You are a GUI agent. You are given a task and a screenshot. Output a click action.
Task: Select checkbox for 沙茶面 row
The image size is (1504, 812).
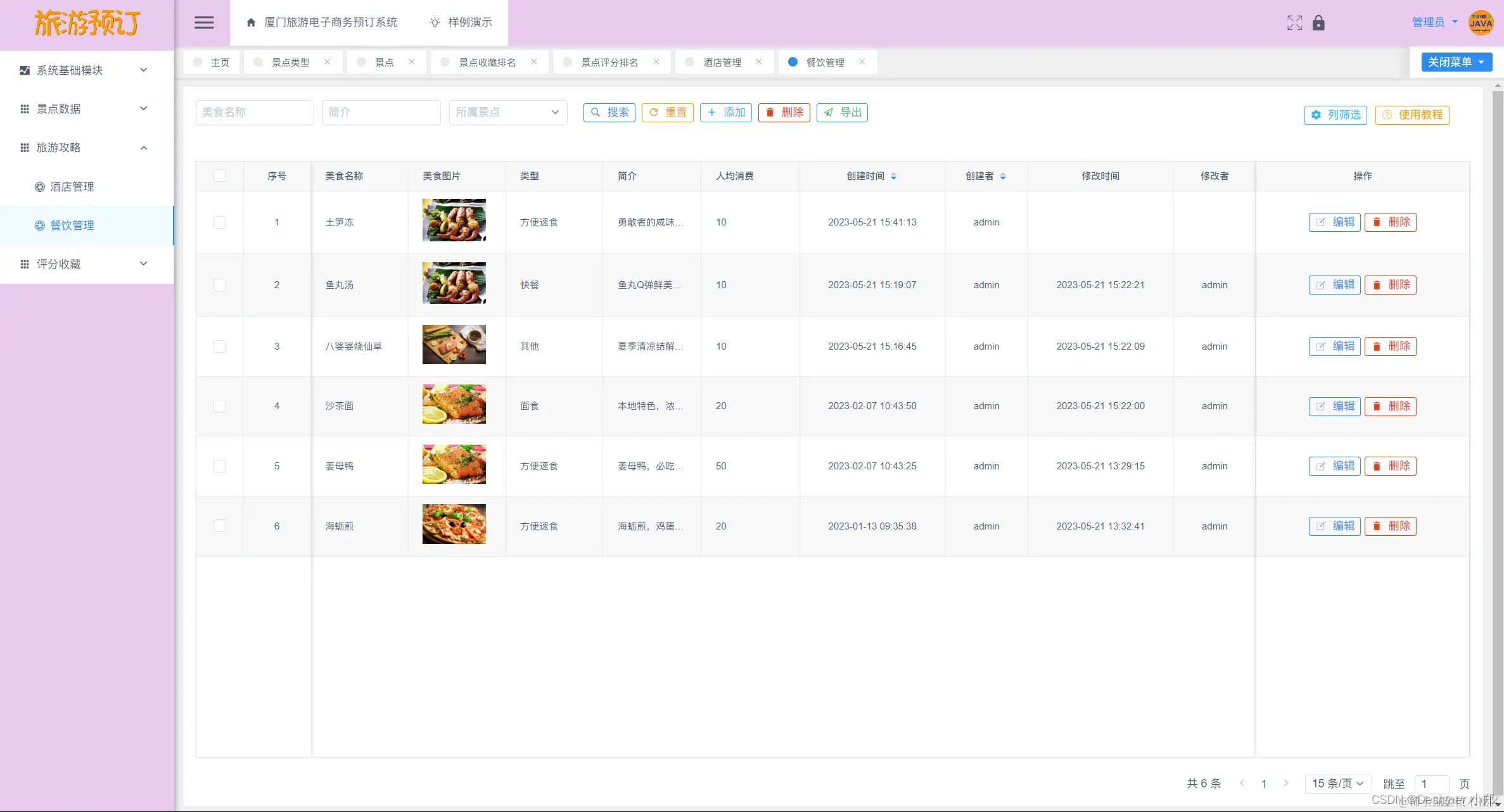tap(220, 406)
